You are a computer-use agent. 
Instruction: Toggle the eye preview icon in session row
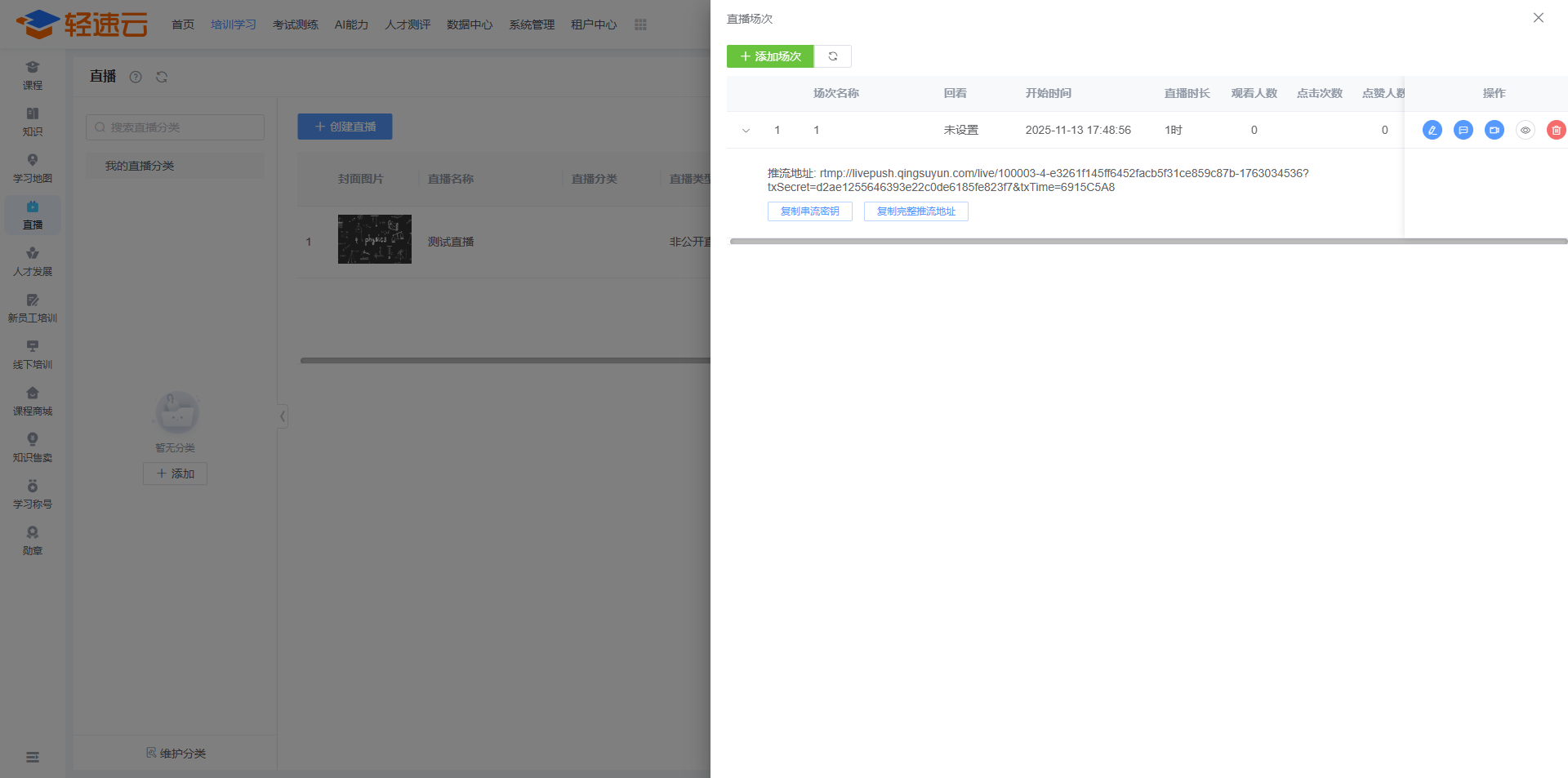pos(1525,130)
